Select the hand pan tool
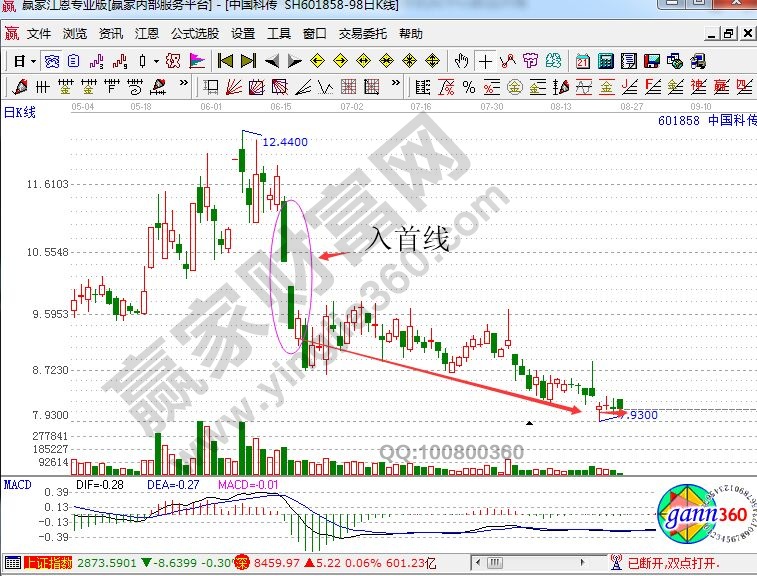Screen dimensions: 757x576 (x=461, y=60)
